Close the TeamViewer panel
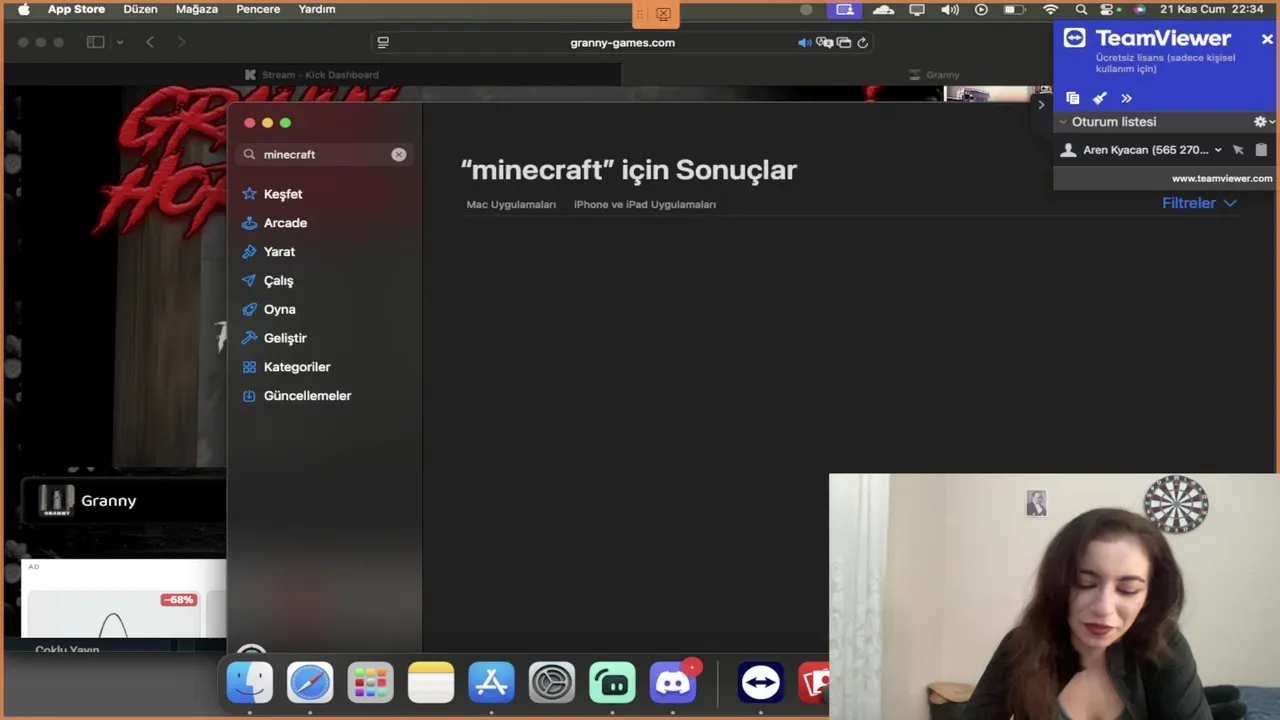 tap(1267, 39)
